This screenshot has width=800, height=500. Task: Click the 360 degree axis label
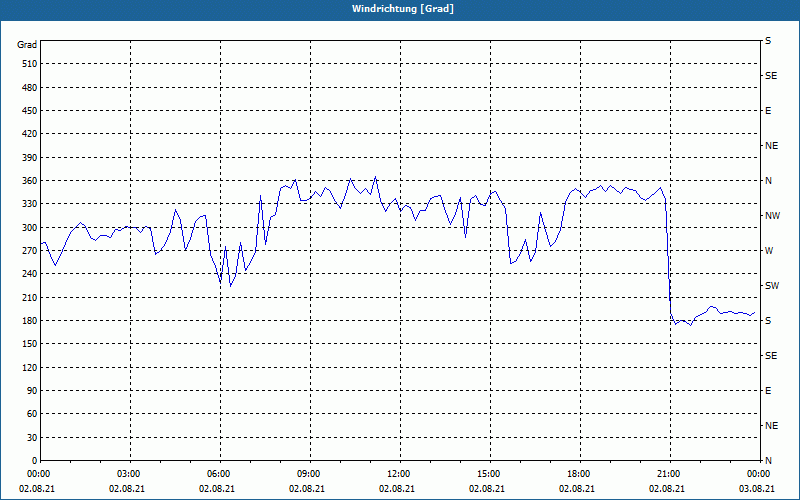(x=30, y=181)
